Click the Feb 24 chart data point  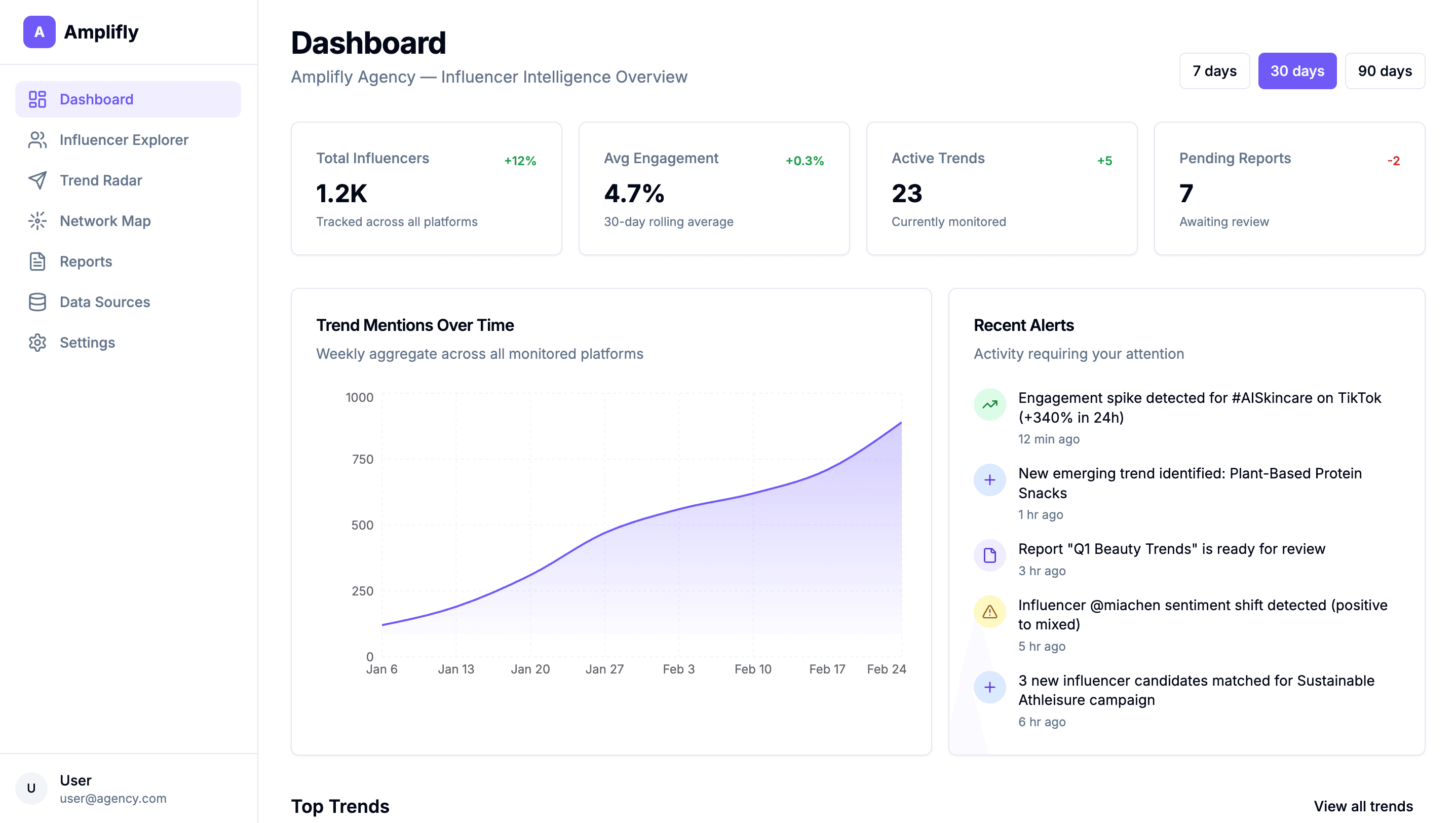click(x=901, y=423)
